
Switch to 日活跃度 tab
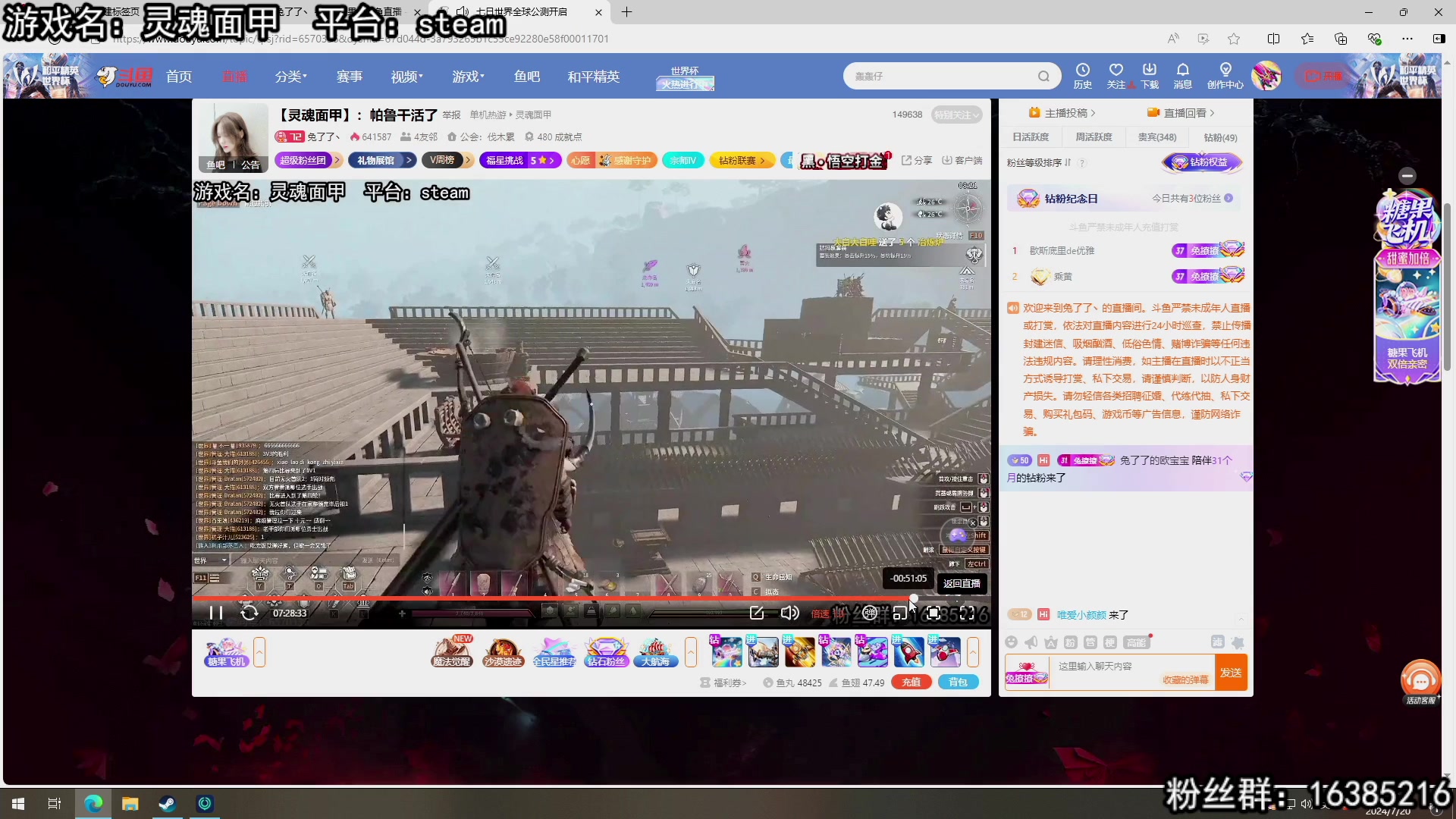(x=1031, y=137)
